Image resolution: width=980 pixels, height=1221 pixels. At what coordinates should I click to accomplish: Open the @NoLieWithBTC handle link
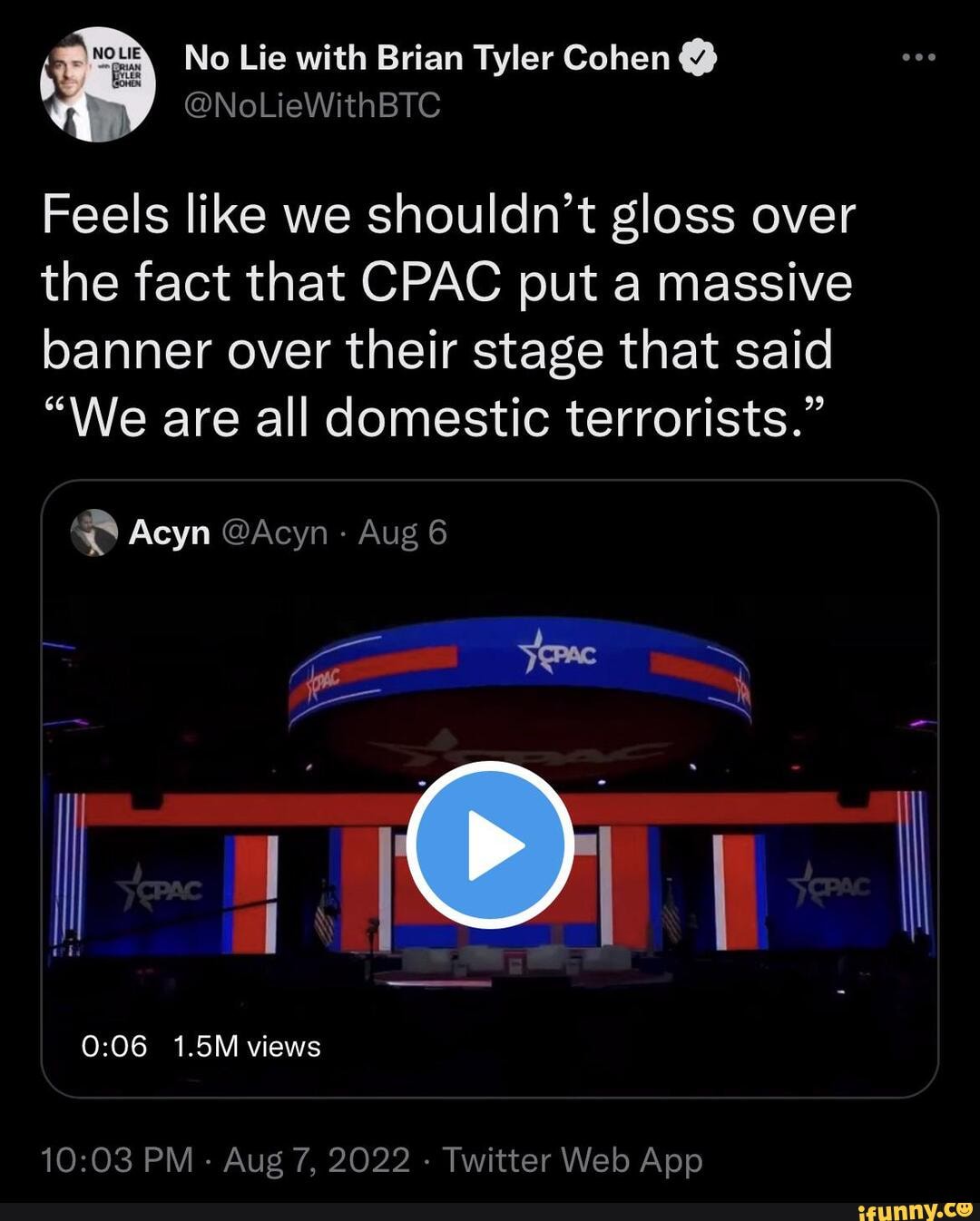312,106
